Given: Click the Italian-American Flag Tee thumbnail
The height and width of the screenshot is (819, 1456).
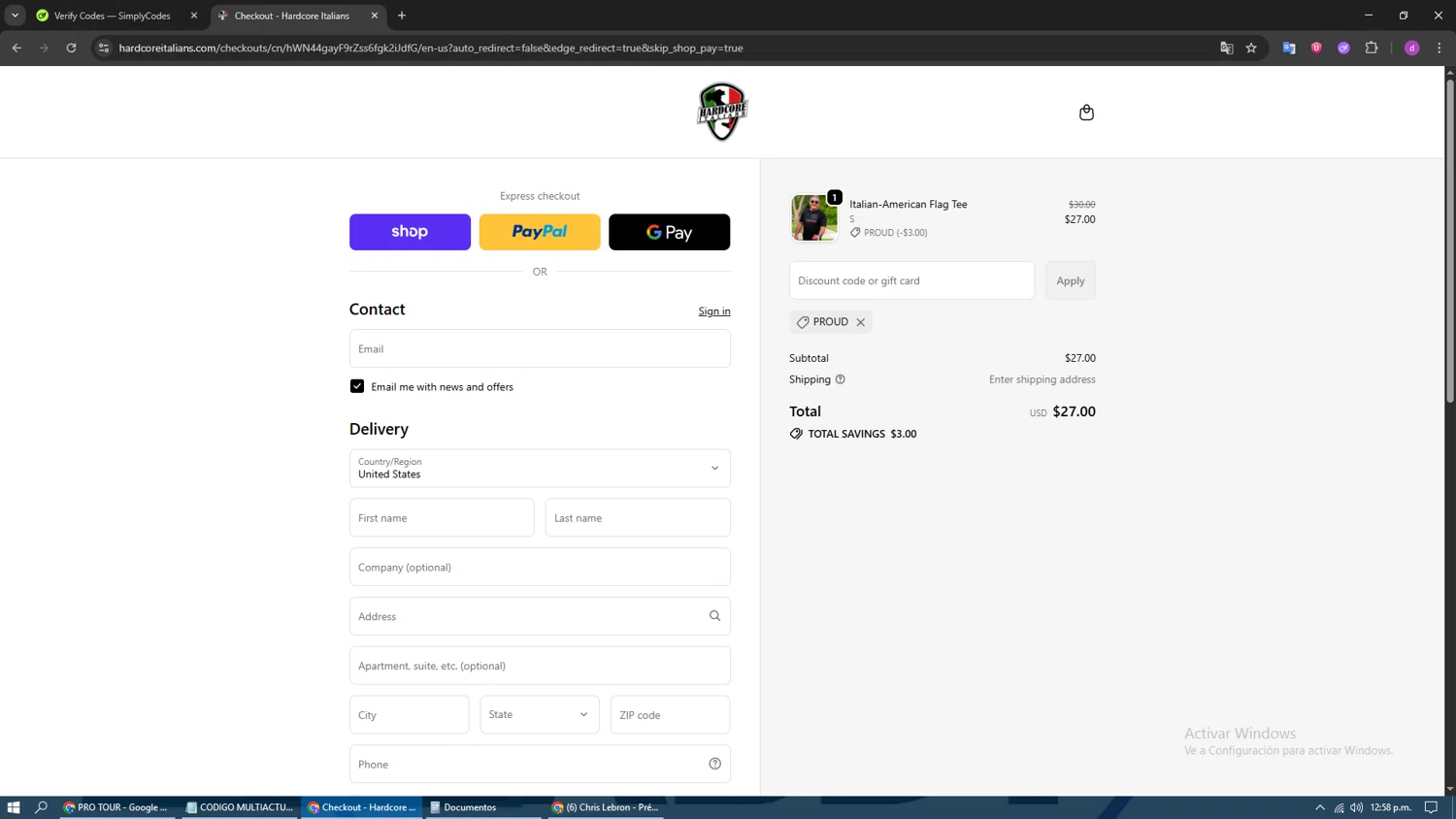Looking at the screenshot, I should pyautogui.click(x=814, y=216).
